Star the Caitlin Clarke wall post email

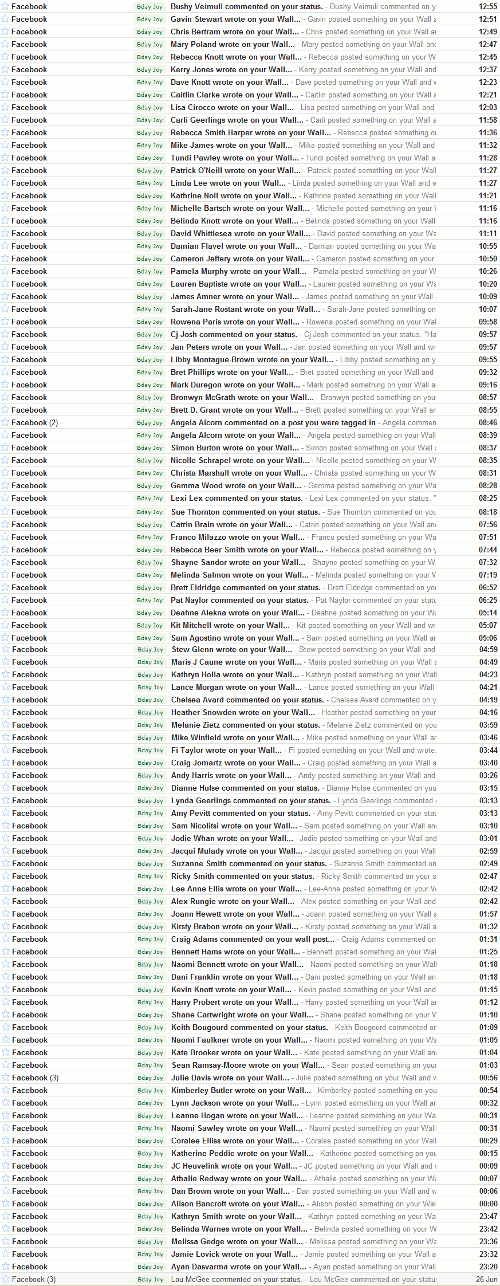pyautogui.click(x=6, y=94)
